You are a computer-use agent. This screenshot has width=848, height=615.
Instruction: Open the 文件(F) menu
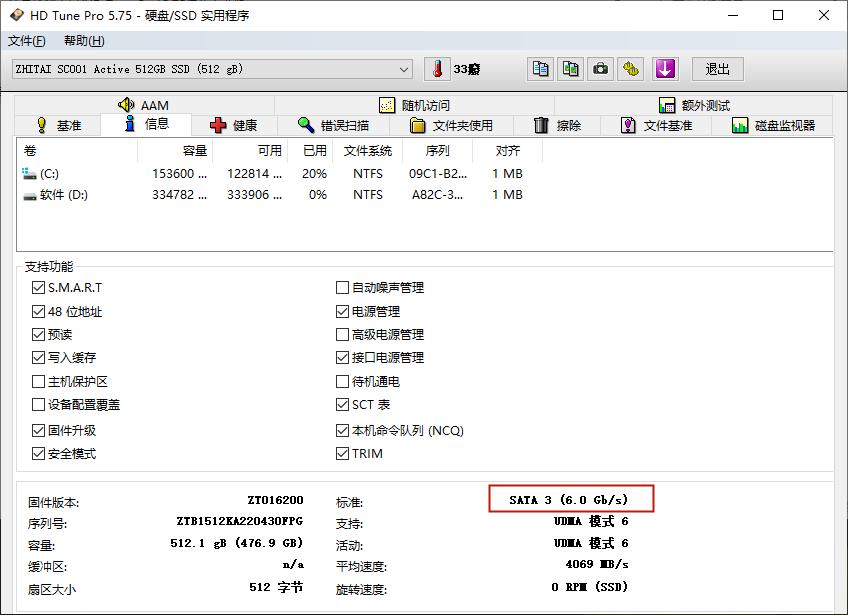point(27,41)
